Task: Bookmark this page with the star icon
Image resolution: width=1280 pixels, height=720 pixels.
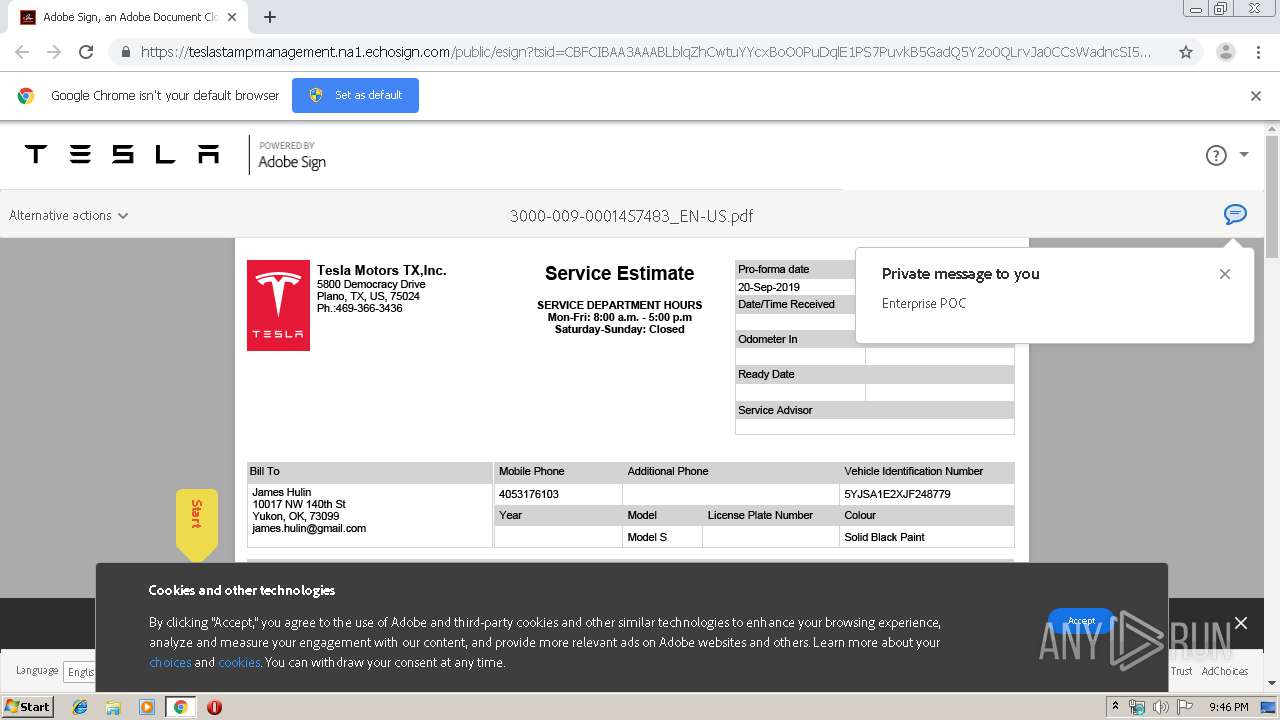Action: pyautogui.click(x=1186, y=52)
